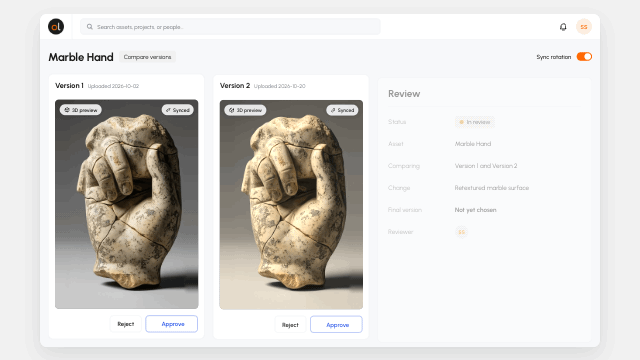Click the In review status badge
640x360 pixels.
[x=475, y=122]
